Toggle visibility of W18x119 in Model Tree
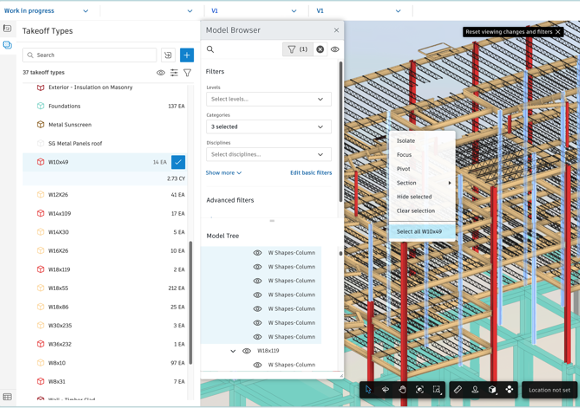 tap(246, 351)
